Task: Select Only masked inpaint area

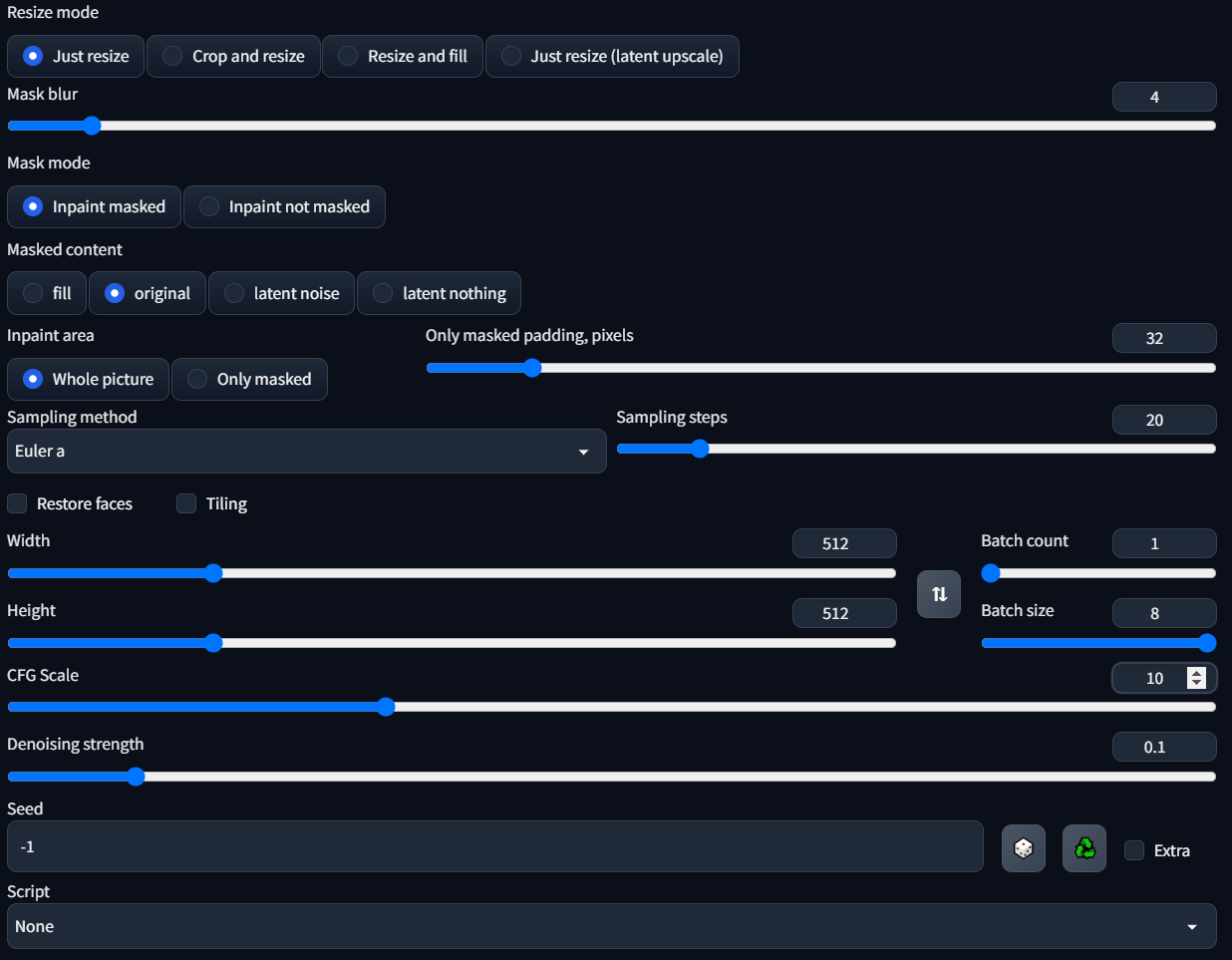Action: [x=249, y=379]
